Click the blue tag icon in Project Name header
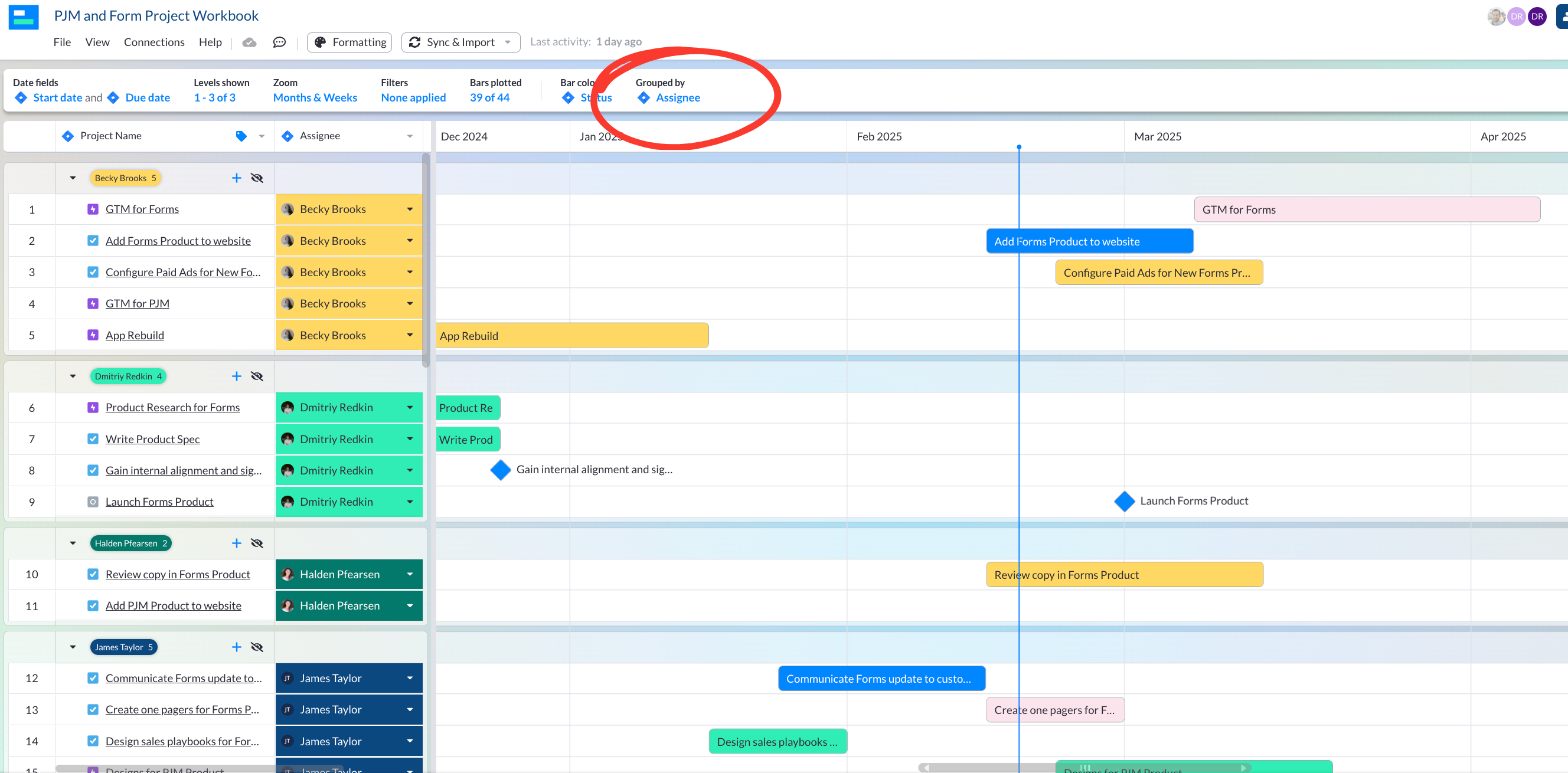 [241, 136]
